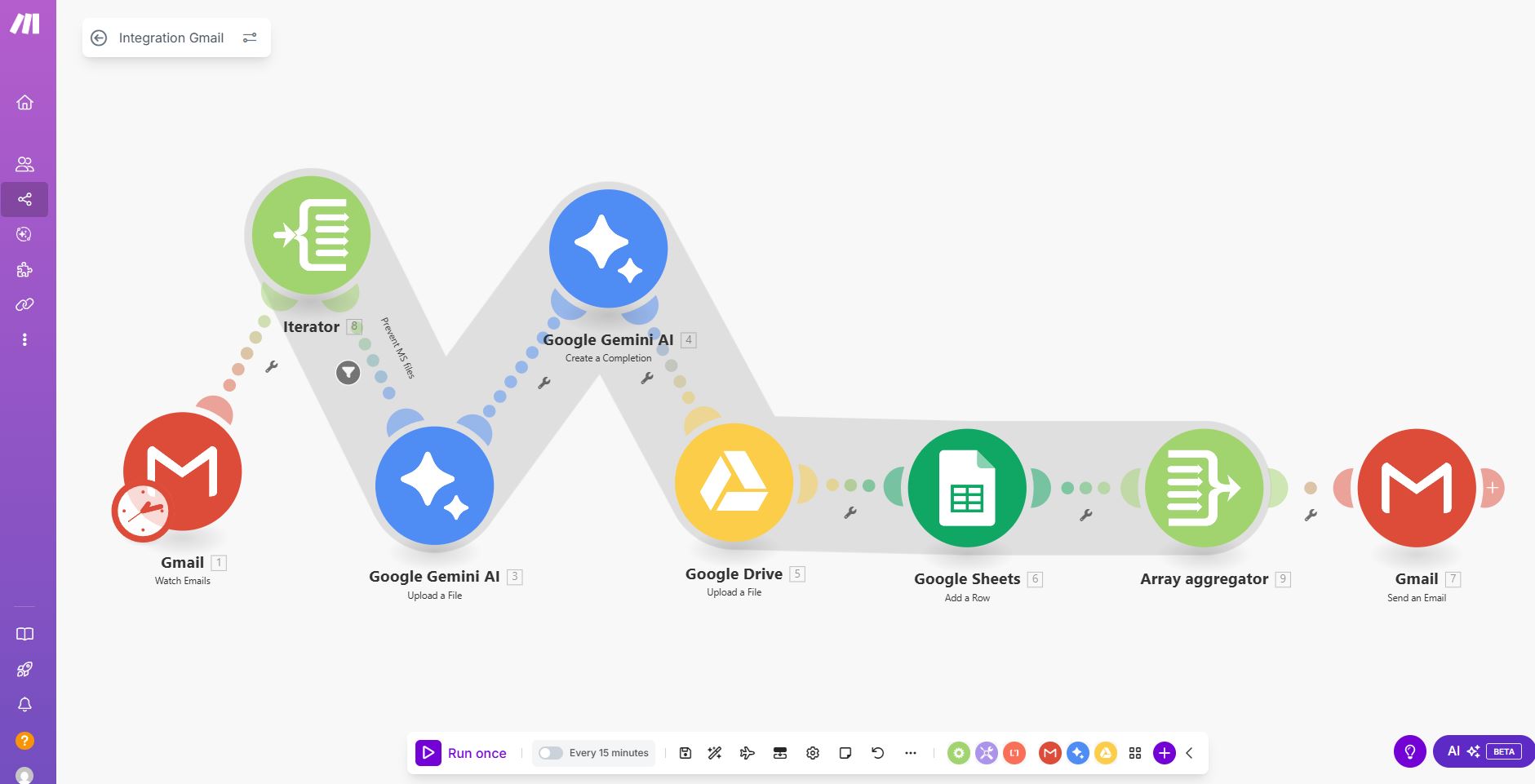1535x784 pixels.
Task: Open scenario inputs and outputs icon
Action: 780,753
